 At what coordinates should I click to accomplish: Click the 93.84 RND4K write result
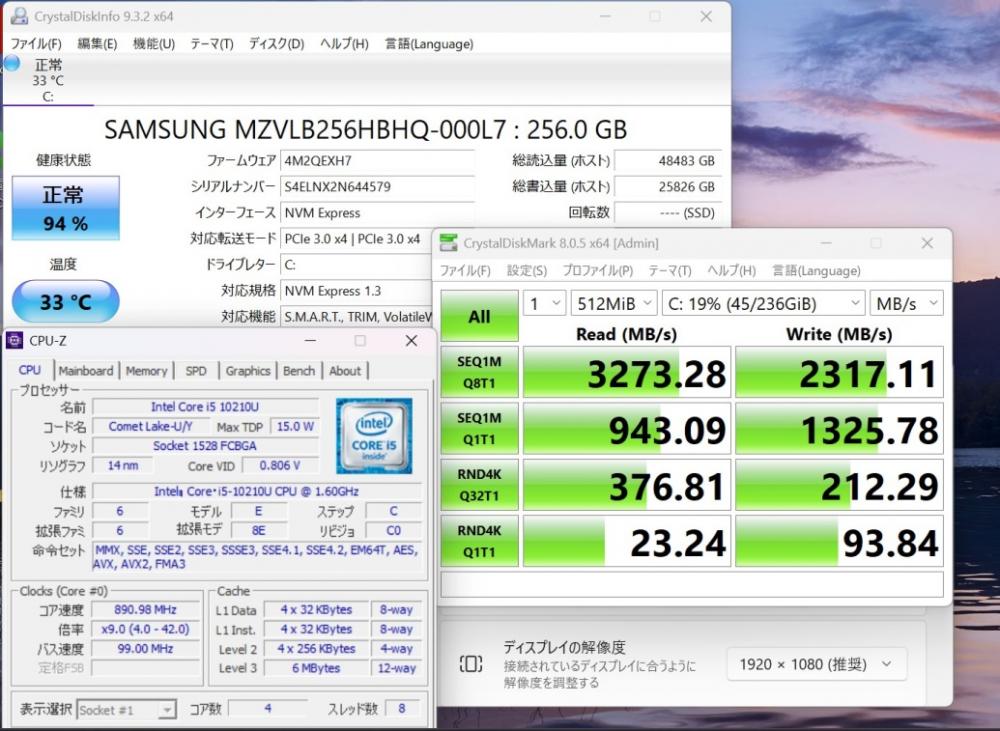tap(839, 541)
